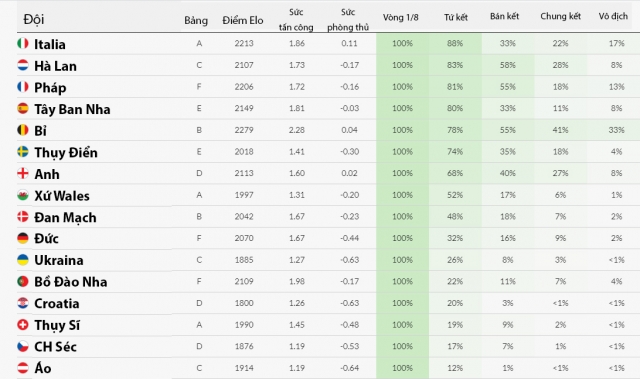Select the Croatia team name
This screenshot has width=640, height=379.
(x=57, y=304)
